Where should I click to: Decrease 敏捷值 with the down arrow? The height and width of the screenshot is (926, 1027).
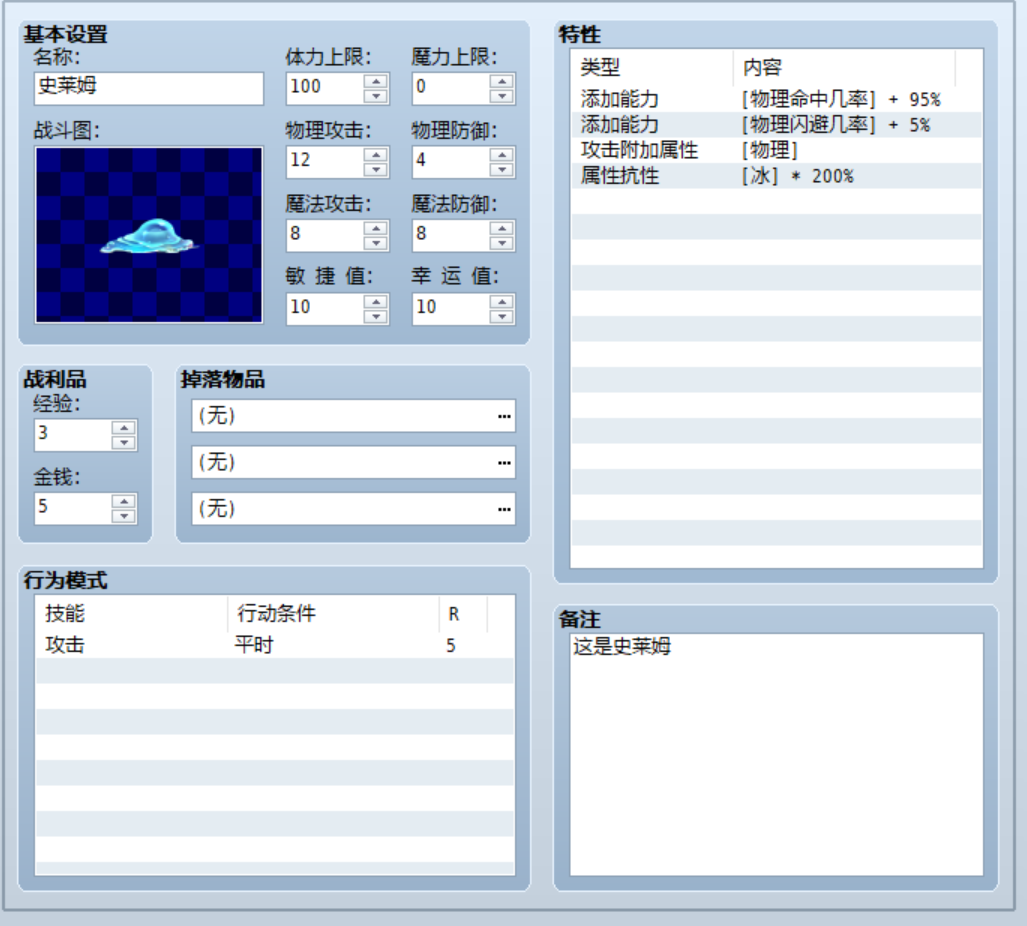tap(376, 316)
